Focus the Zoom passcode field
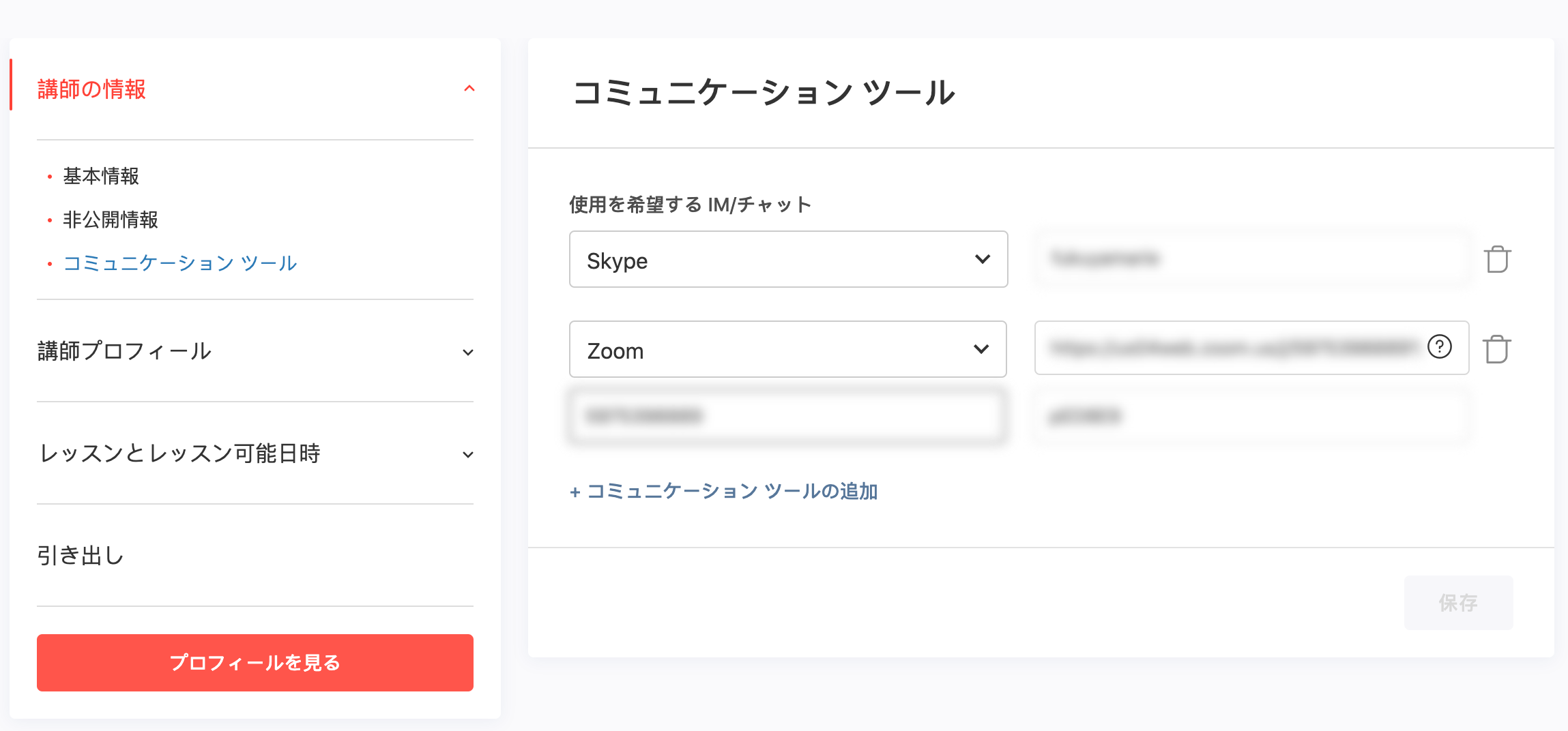The width and height of the screenshot is (1568, 731). point(1252,416)
